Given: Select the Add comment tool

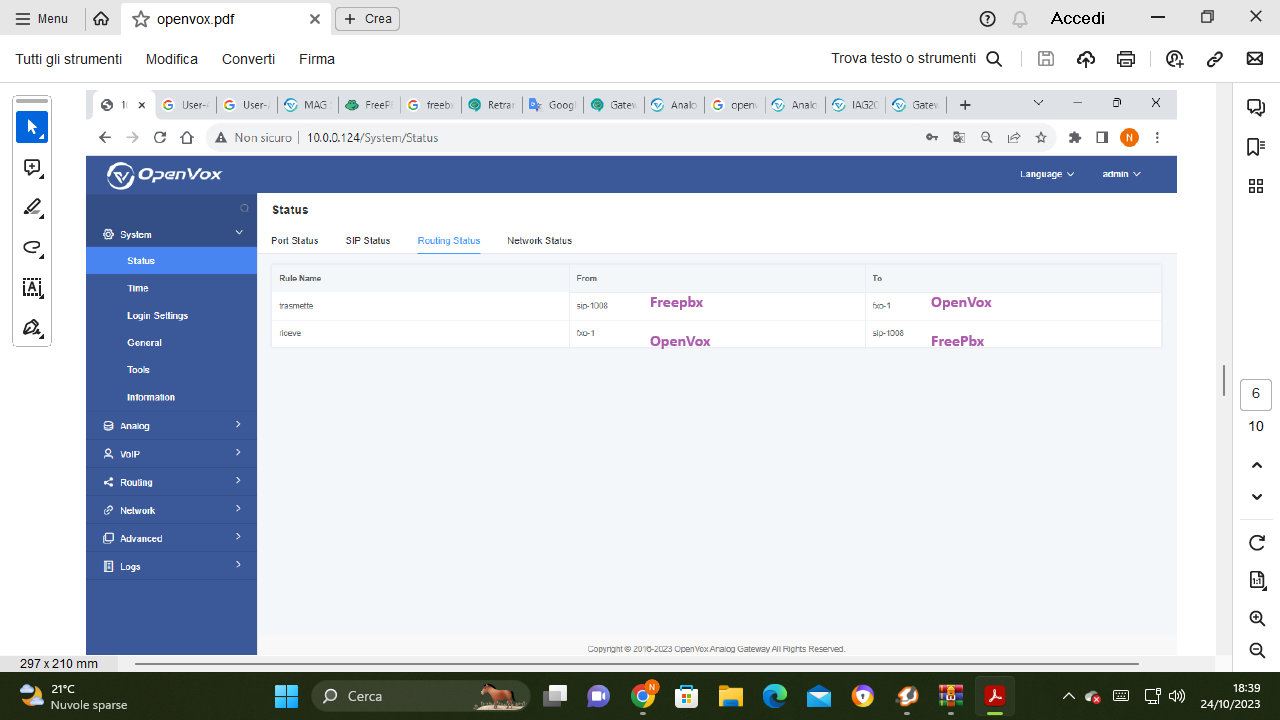Looking at the screenshot, I should click(x=32, y=168).
